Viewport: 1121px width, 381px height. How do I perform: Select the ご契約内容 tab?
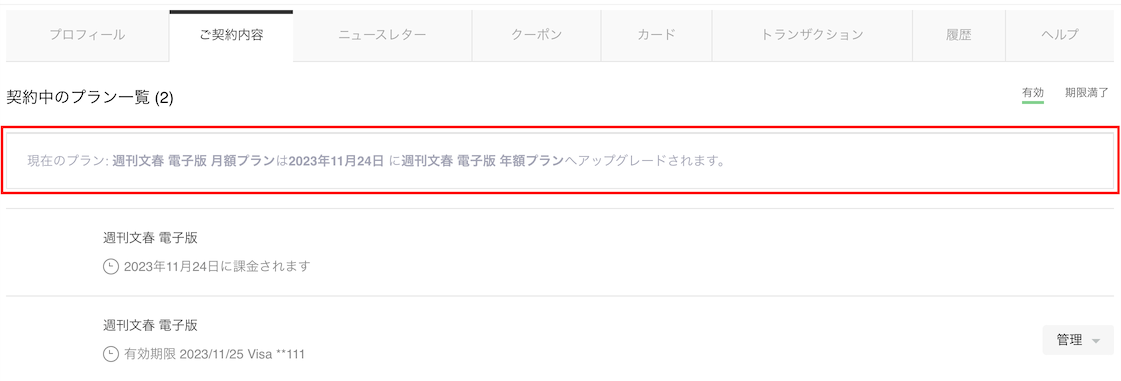[231, 35]
